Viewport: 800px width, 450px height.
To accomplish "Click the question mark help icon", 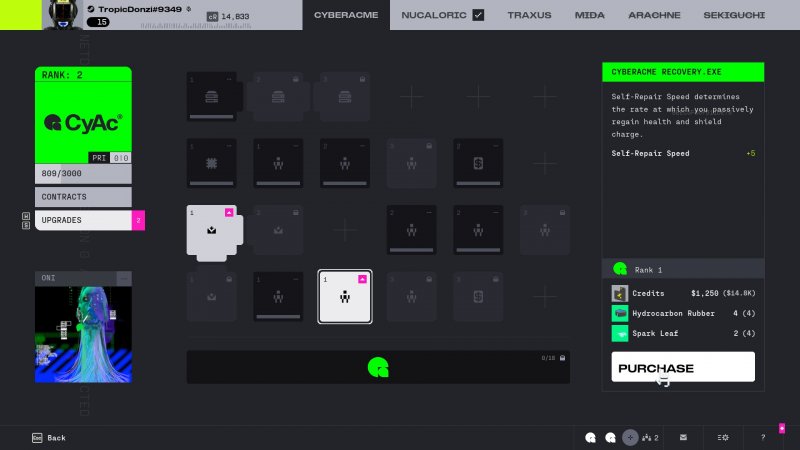I will coord(763,437).
